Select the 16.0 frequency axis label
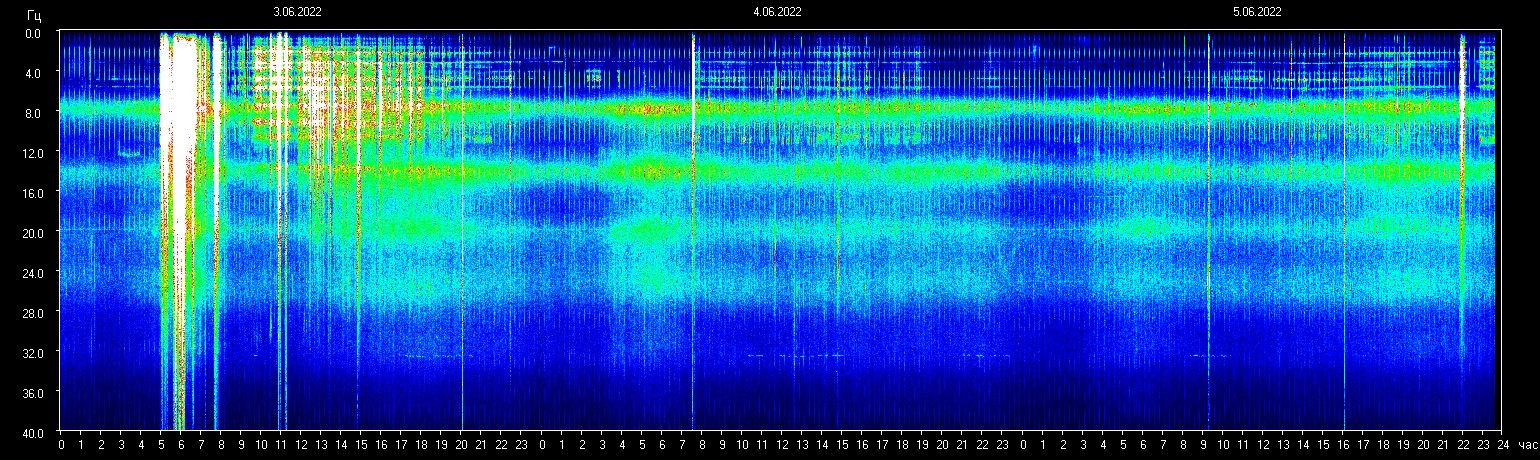Image resolution: width=1540 pixels, height=460 pixels. coord(32,193)
